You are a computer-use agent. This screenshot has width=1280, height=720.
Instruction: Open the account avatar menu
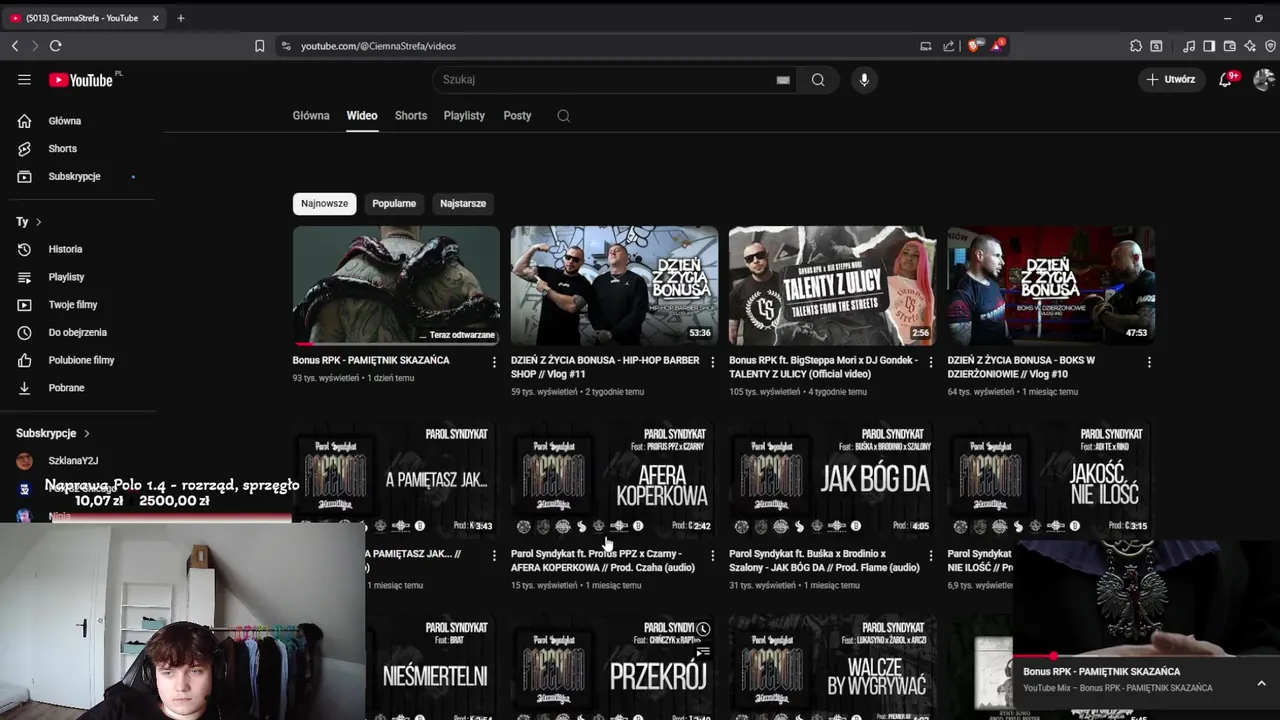point(1263,80)
